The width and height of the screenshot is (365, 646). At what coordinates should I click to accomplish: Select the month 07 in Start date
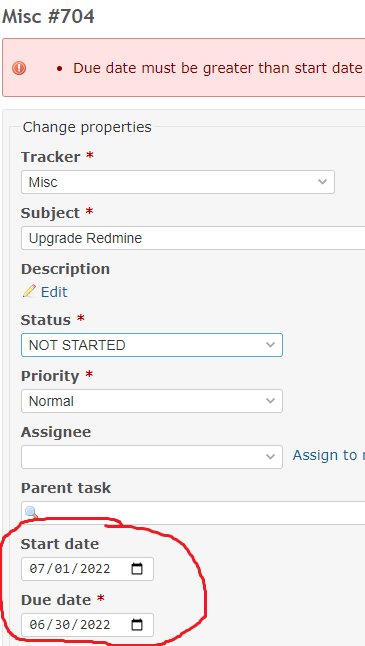click(37, 569)
